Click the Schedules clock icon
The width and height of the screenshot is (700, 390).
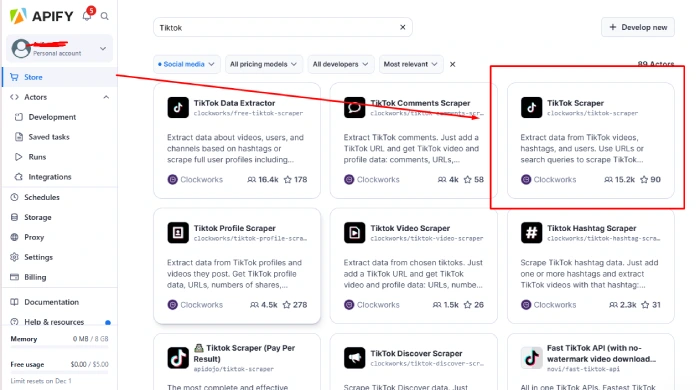coord(14,197)
